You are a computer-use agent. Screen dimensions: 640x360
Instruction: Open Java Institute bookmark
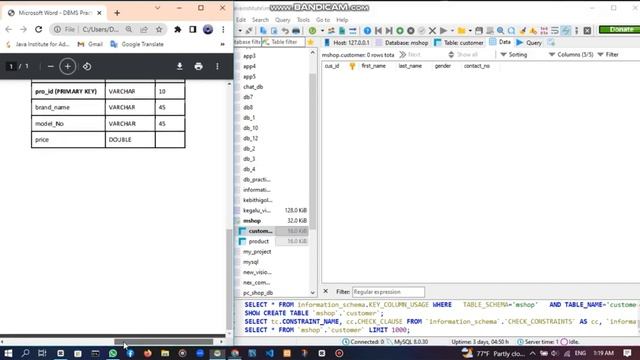pyautogui.click(x=38, y=44)
